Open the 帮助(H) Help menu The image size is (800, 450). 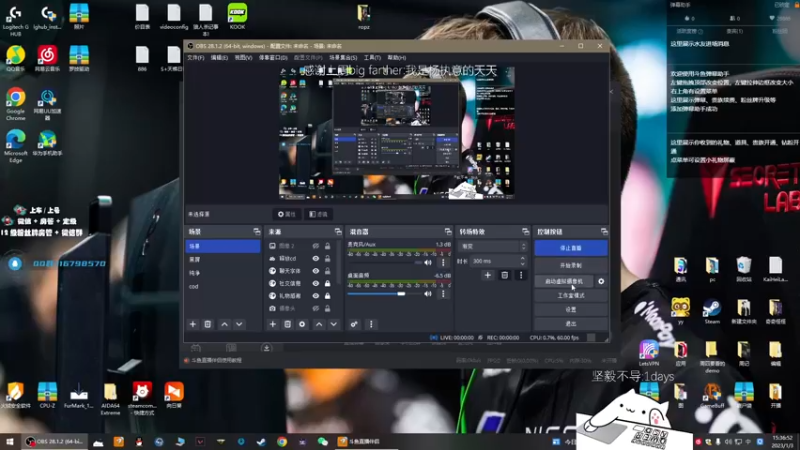click(396, 58)
